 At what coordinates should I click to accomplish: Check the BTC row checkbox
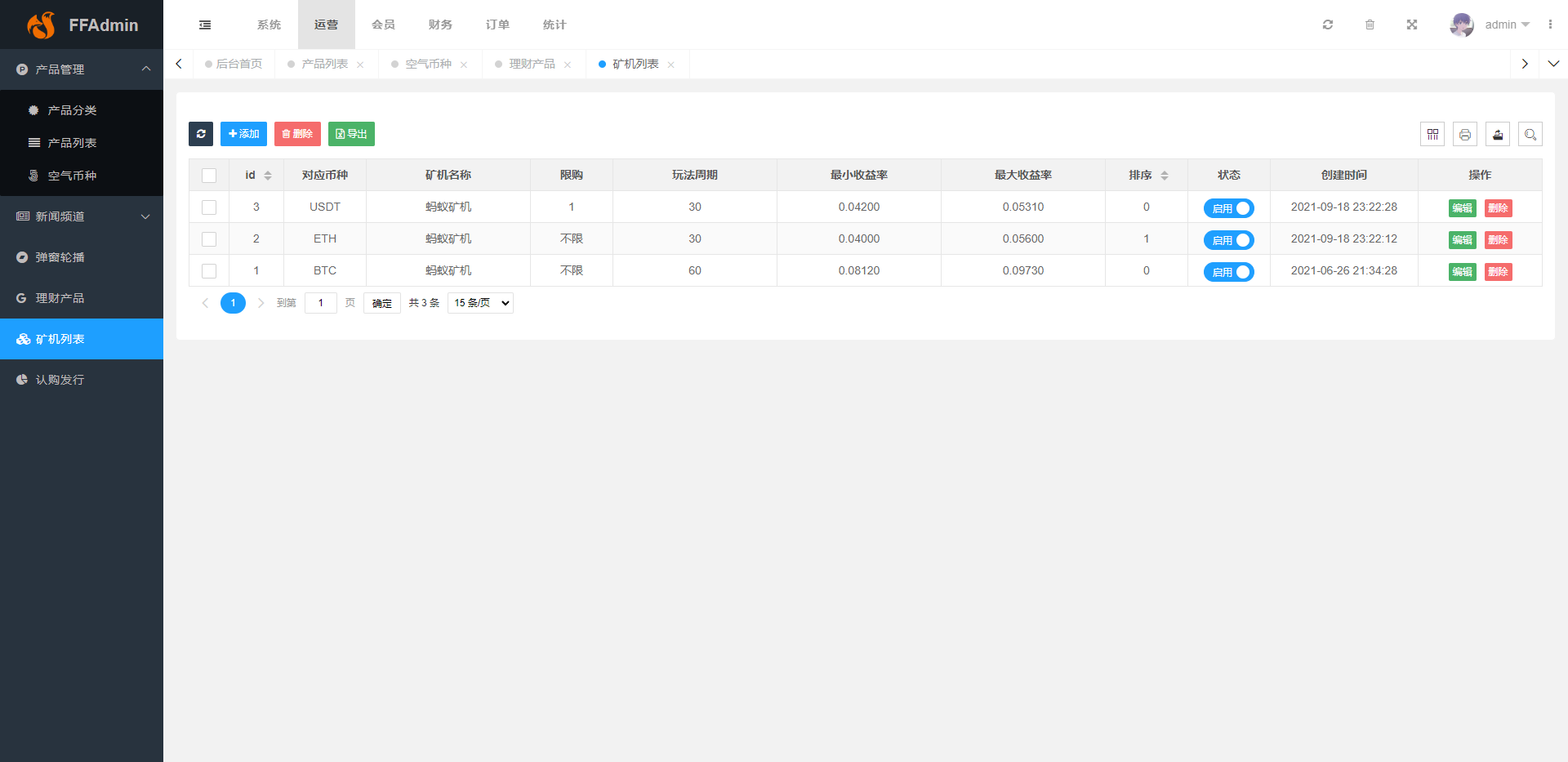pyautogui.click(x=209, y=271)
